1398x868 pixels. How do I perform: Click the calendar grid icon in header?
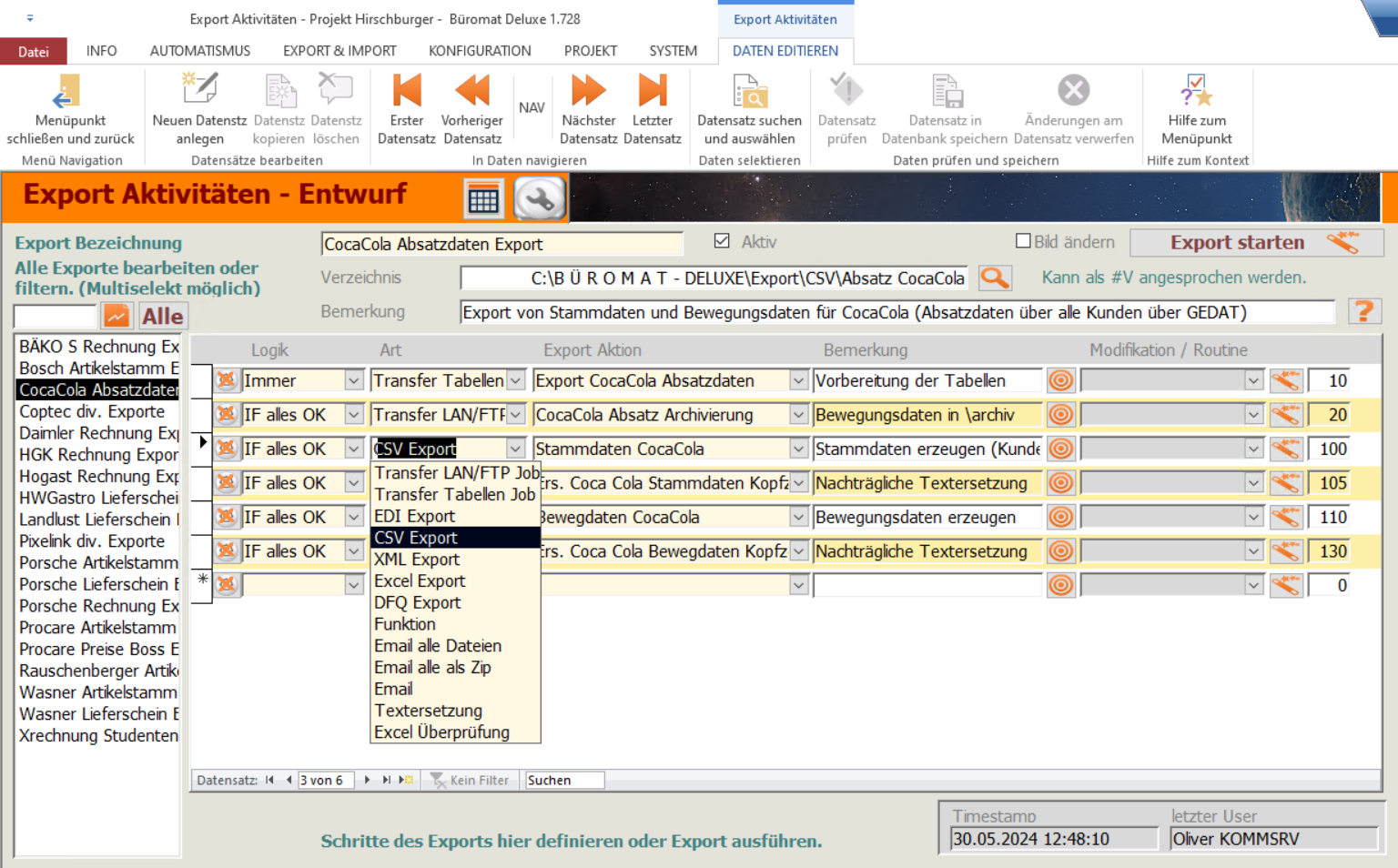(483, 199)
